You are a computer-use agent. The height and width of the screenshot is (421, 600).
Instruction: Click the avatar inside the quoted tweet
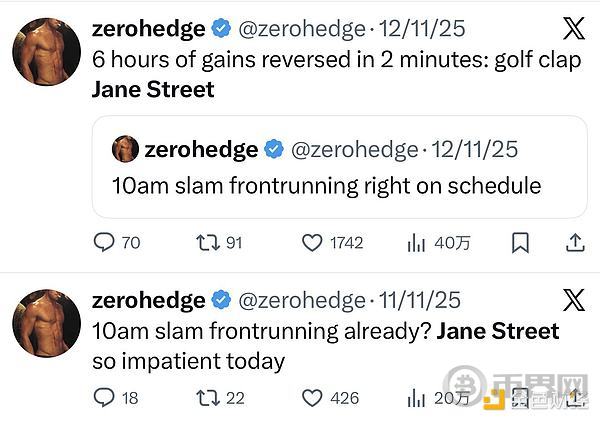(125, 149)
